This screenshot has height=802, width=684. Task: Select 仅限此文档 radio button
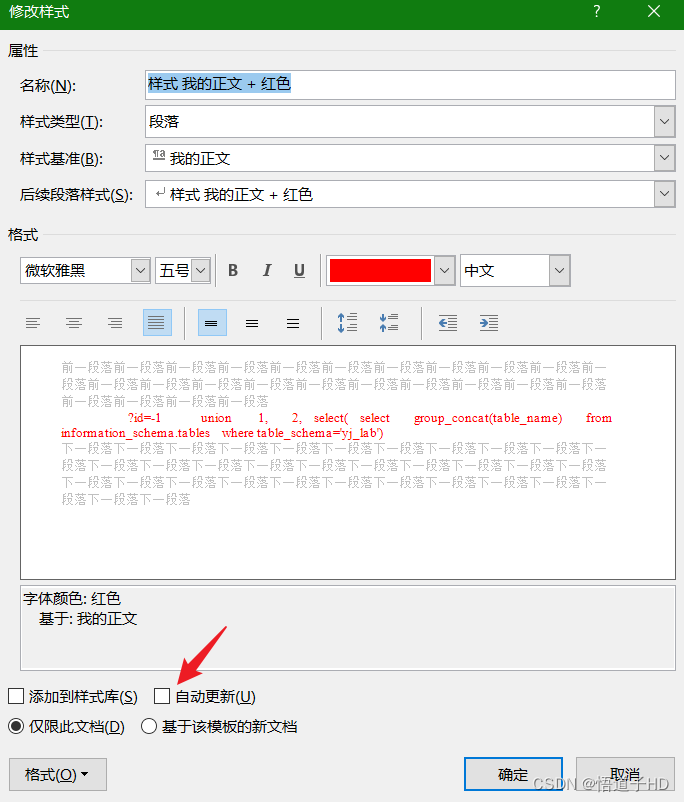click(16, 726)
